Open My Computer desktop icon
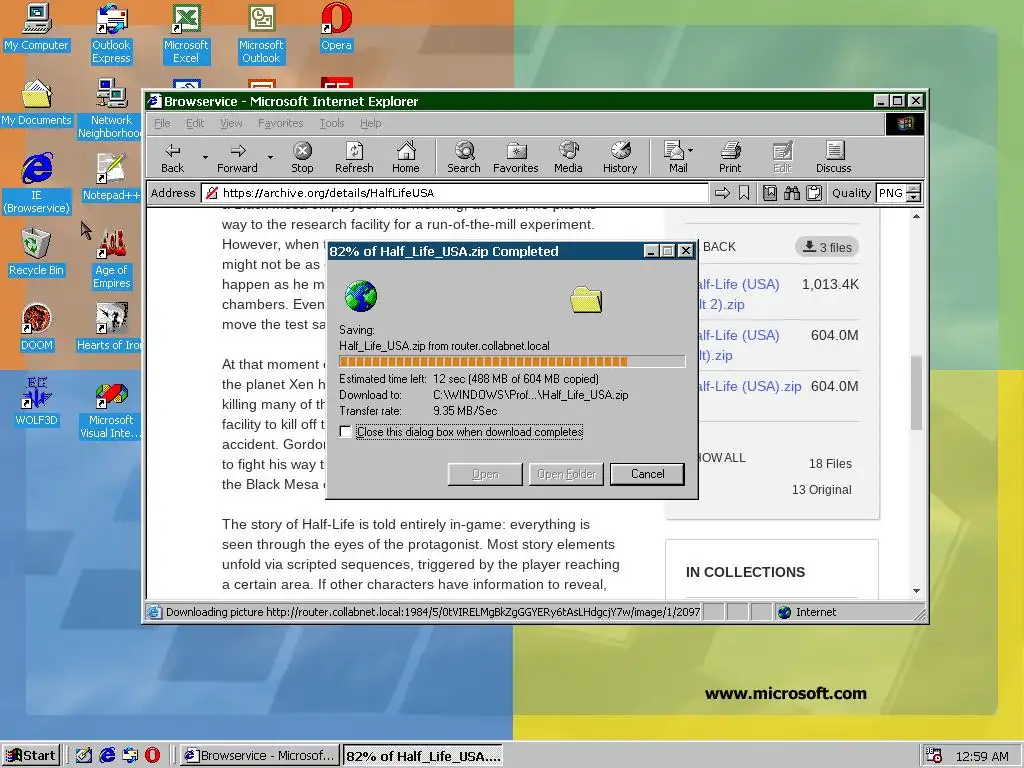1024x768 pixels. (x=37, y=27)
